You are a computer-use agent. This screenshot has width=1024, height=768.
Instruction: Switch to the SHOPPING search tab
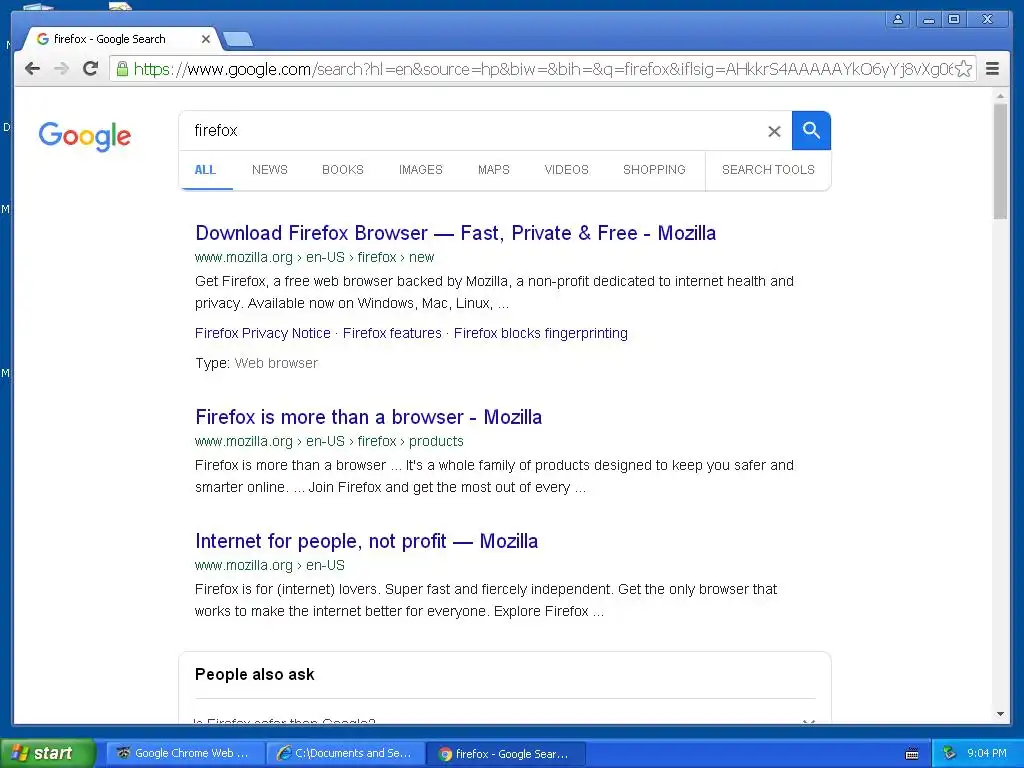[x=654, y=170]
